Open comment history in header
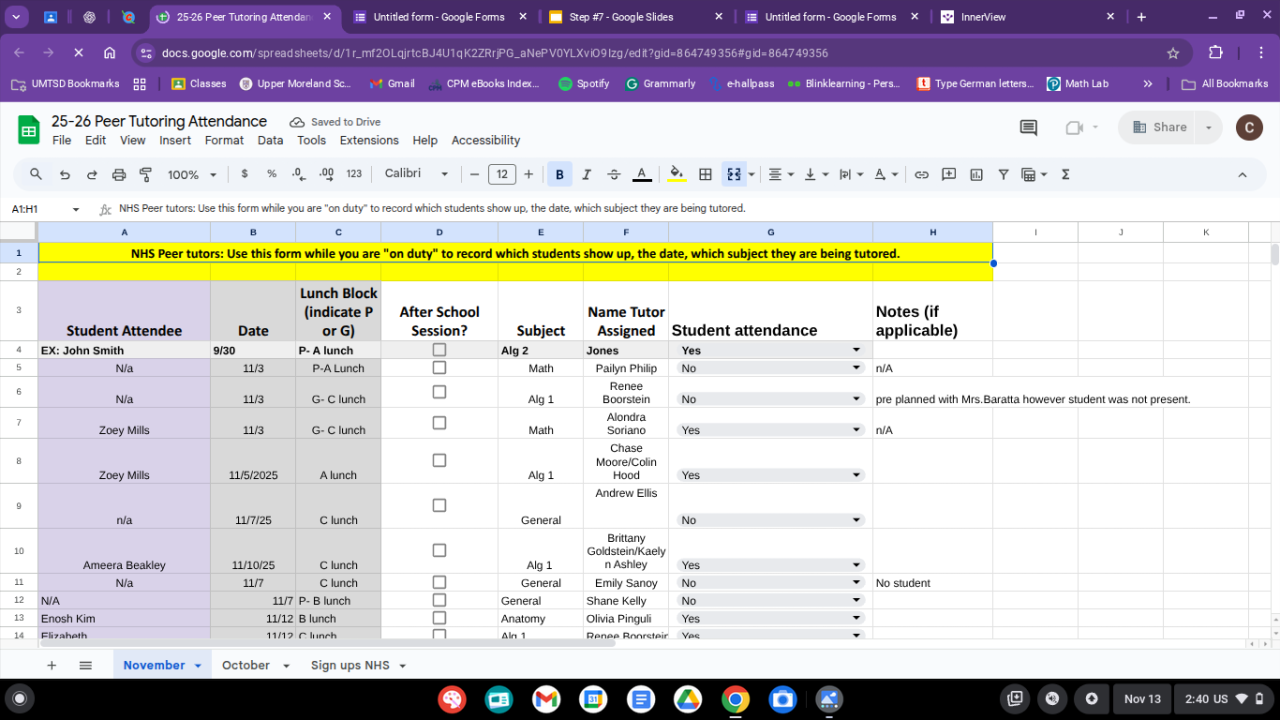Viewport: 1280px width, 720px height. coord(1028,127)
